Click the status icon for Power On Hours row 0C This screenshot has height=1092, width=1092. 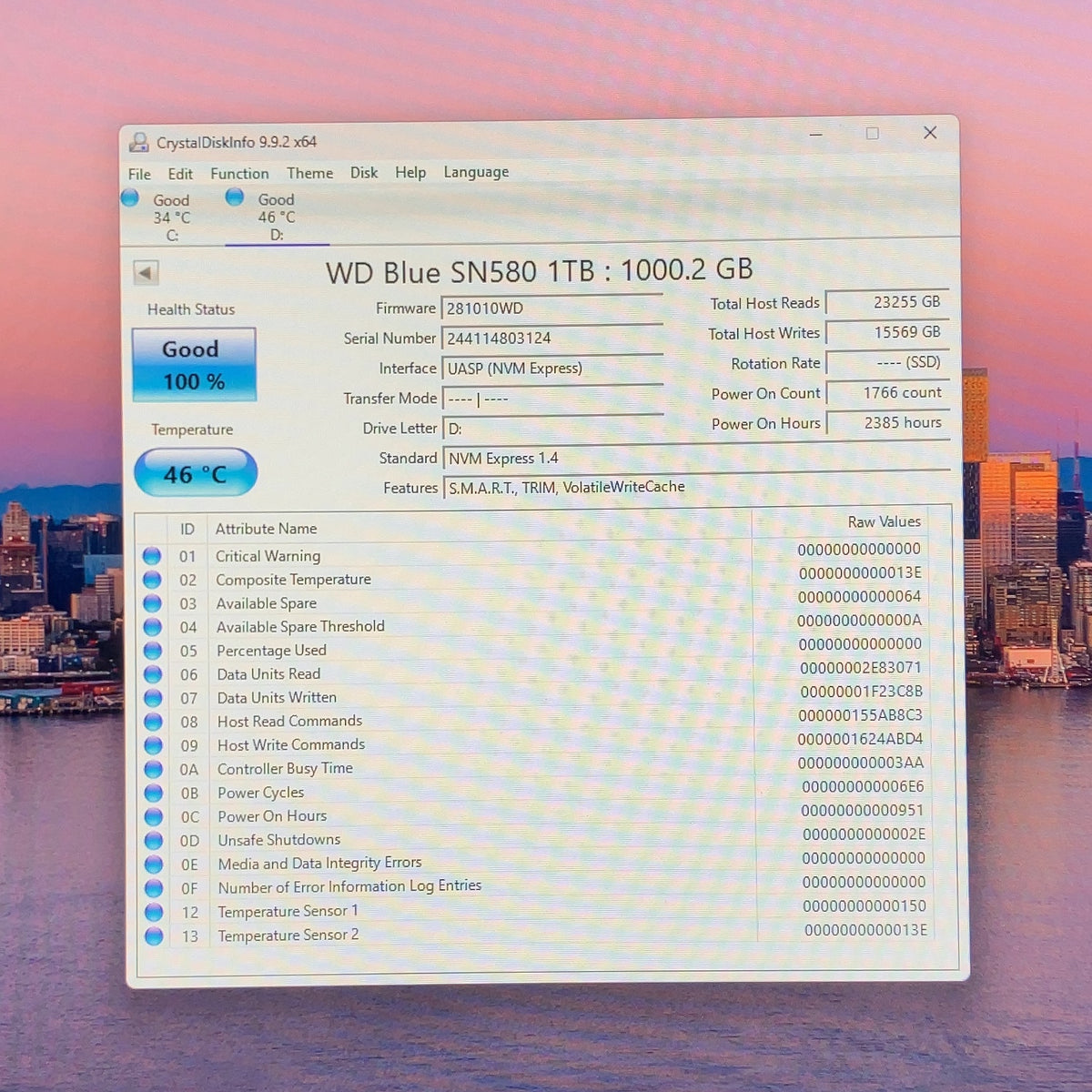(153, 816)
